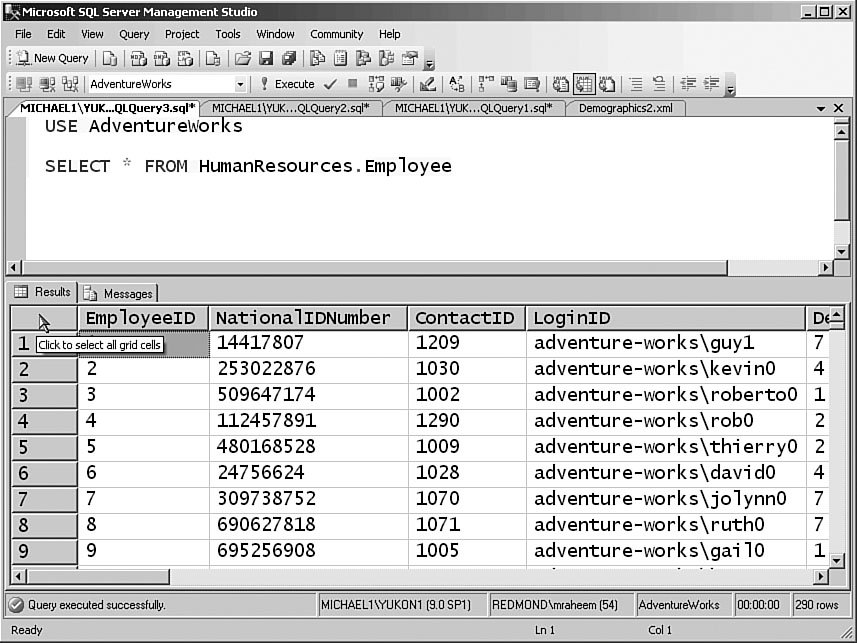The height and width of the screenshot is (643, 857).
Task: Click the Change Connection icon
Action: (70, 84)
